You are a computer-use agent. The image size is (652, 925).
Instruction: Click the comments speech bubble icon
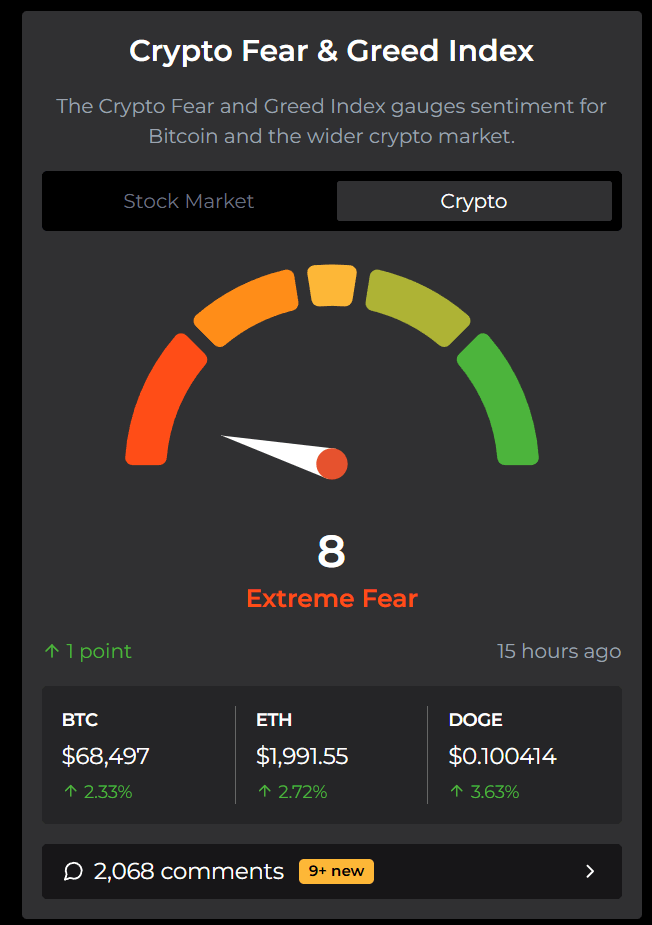pos(73,871)
